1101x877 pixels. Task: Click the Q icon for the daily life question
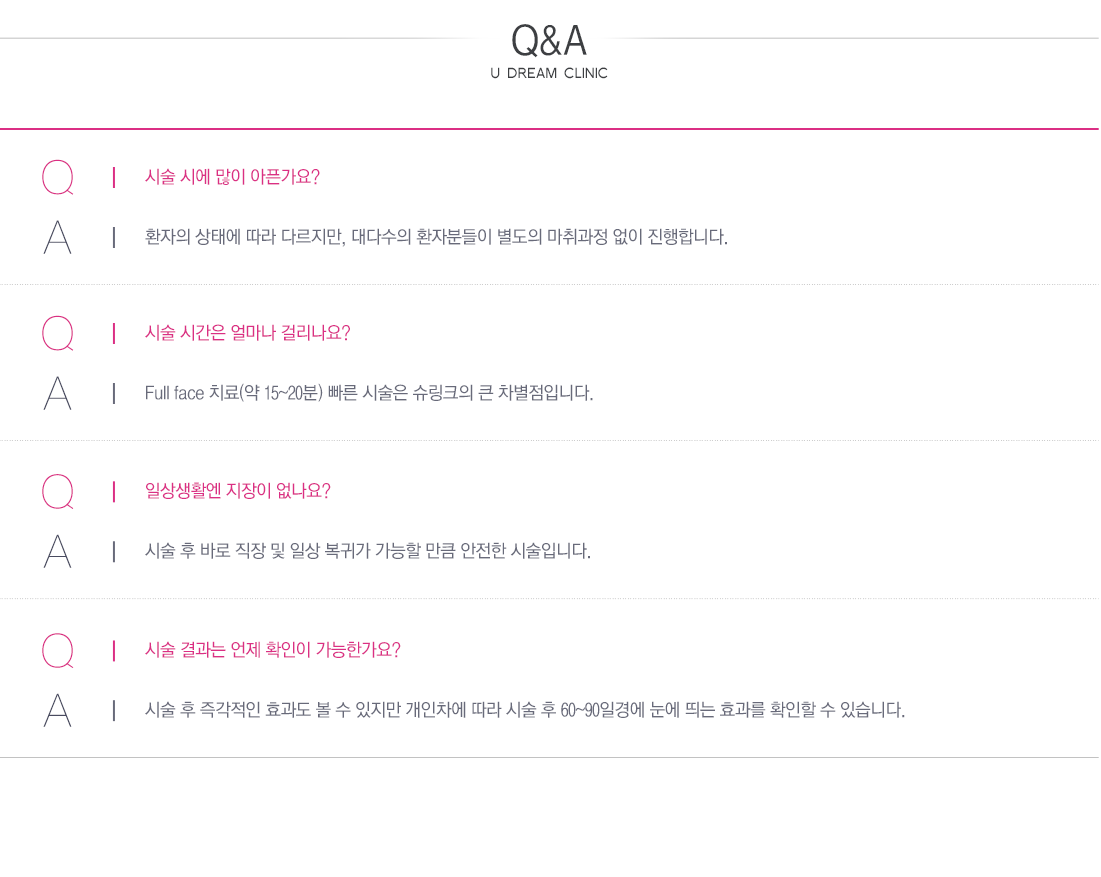coord(58,491)
